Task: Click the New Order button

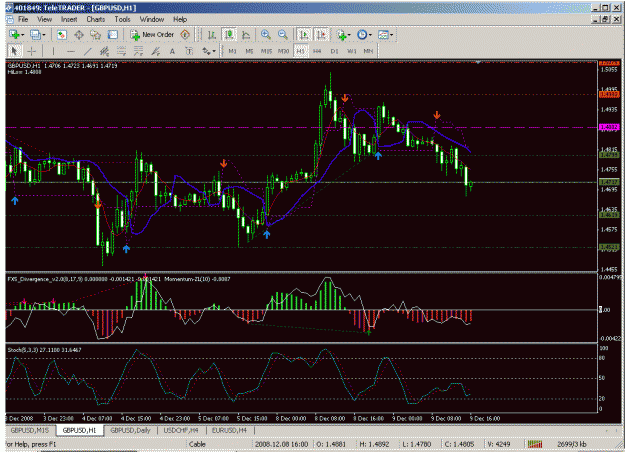Action: 153,35
